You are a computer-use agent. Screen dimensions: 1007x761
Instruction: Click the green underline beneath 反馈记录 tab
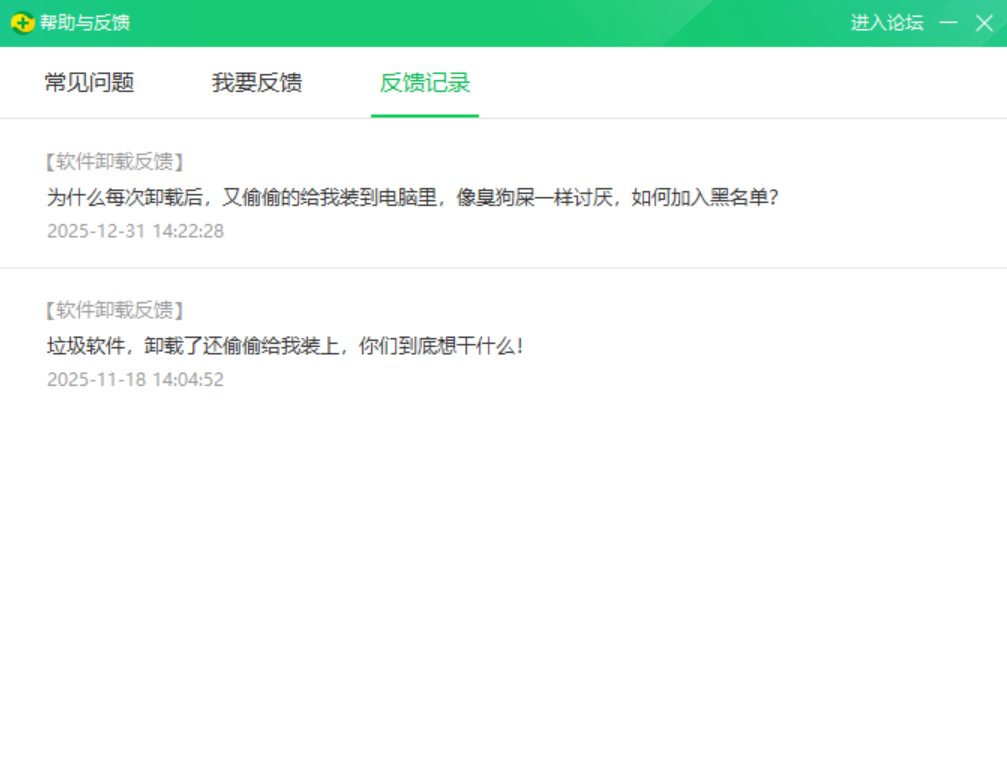425,115
